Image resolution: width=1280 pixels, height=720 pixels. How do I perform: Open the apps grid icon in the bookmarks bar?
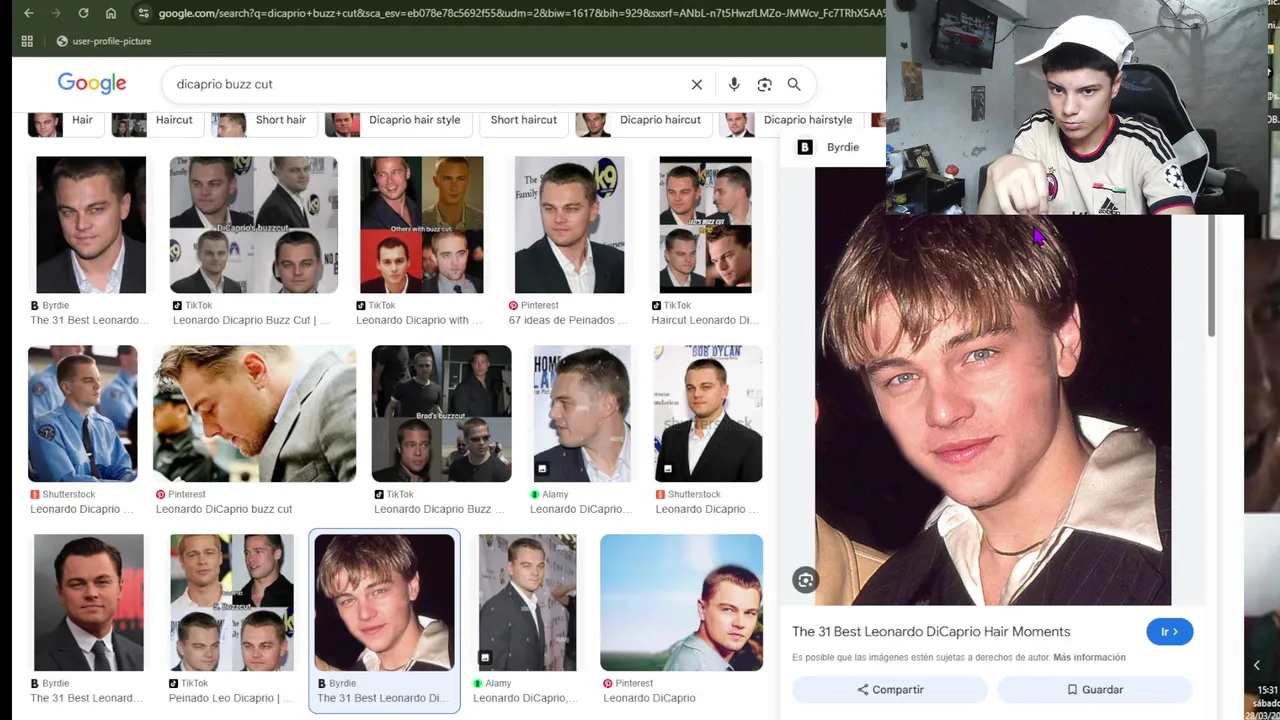(x=27, y=41)
